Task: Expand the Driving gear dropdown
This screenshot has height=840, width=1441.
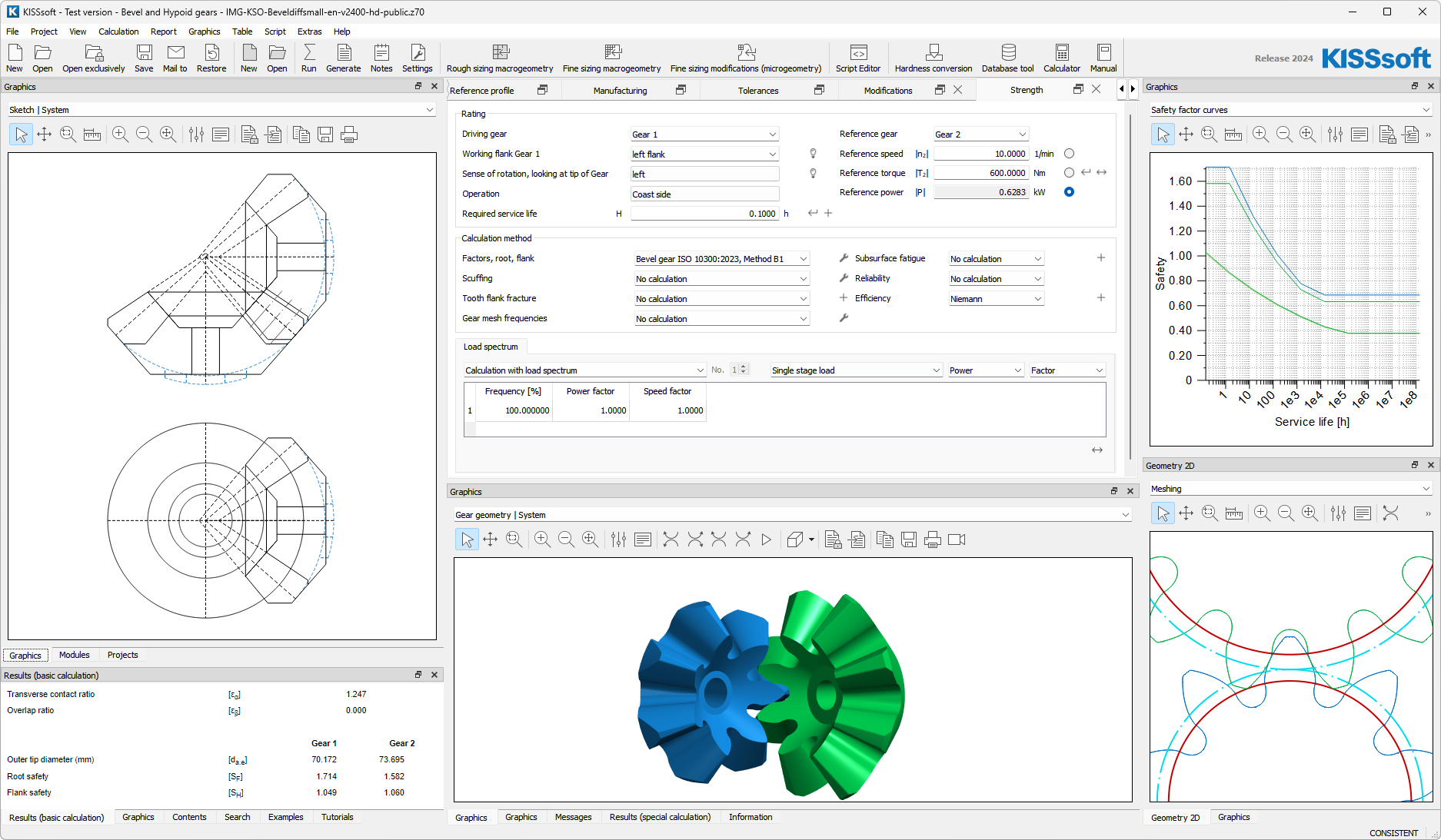Action: [x=704, y=134]
